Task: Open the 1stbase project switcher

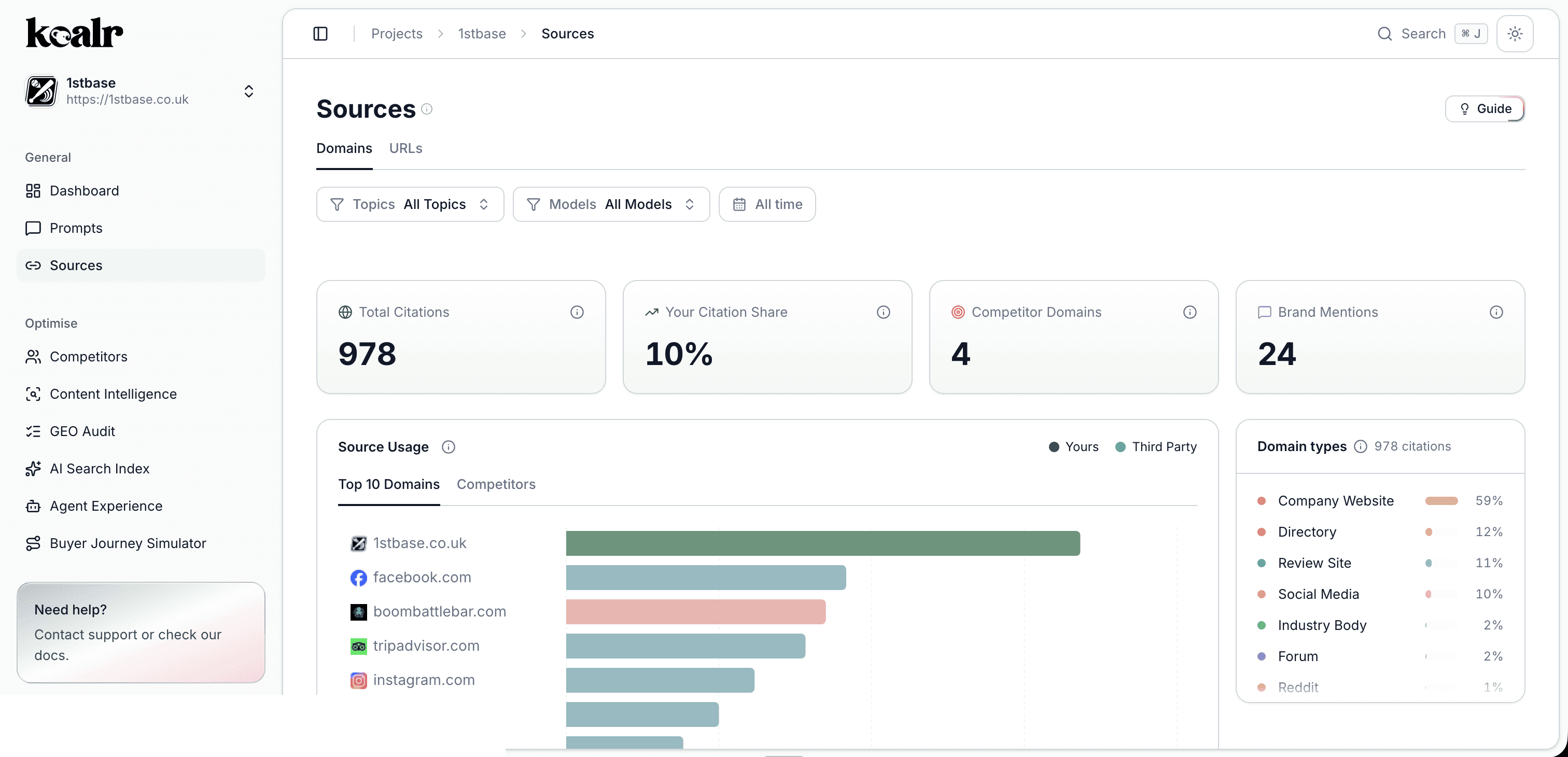Action: pos(248,91)
